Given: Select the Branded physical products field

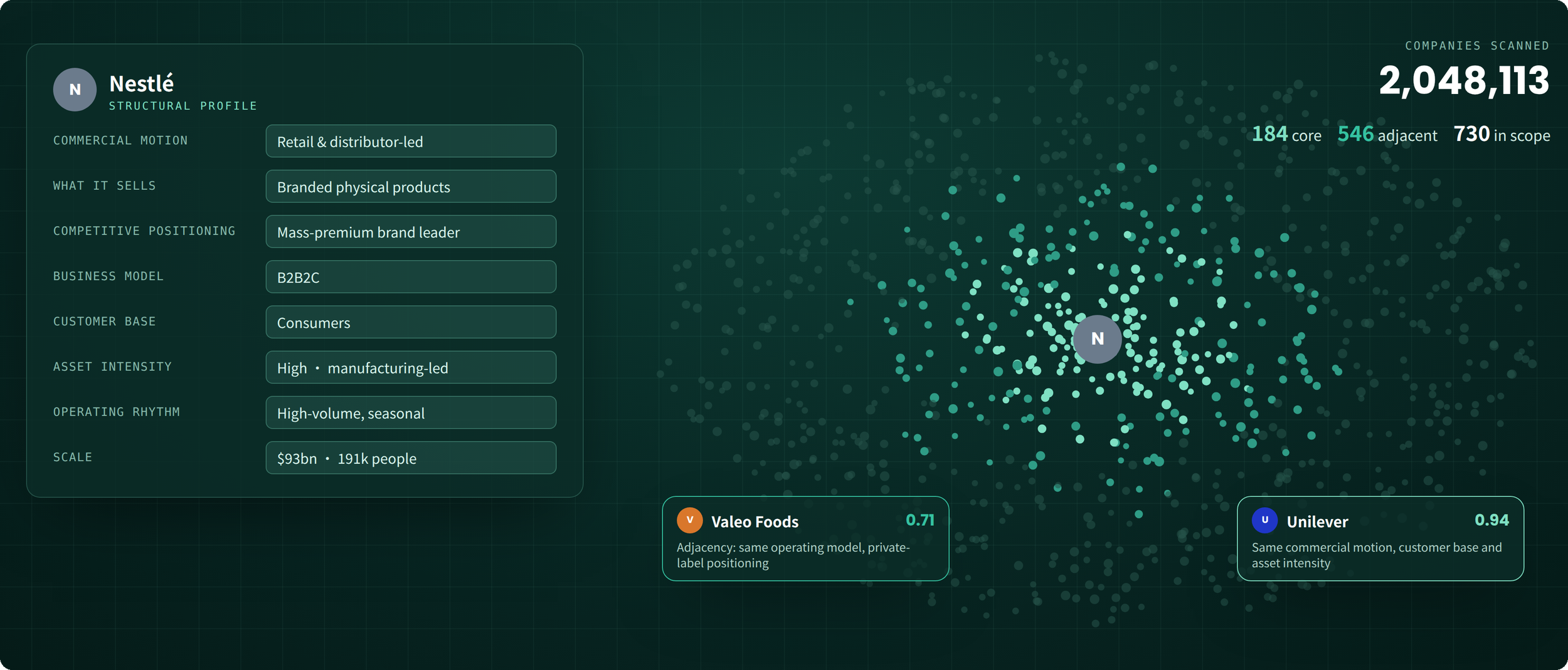Looking at the screenshot, I should [411, 186].
